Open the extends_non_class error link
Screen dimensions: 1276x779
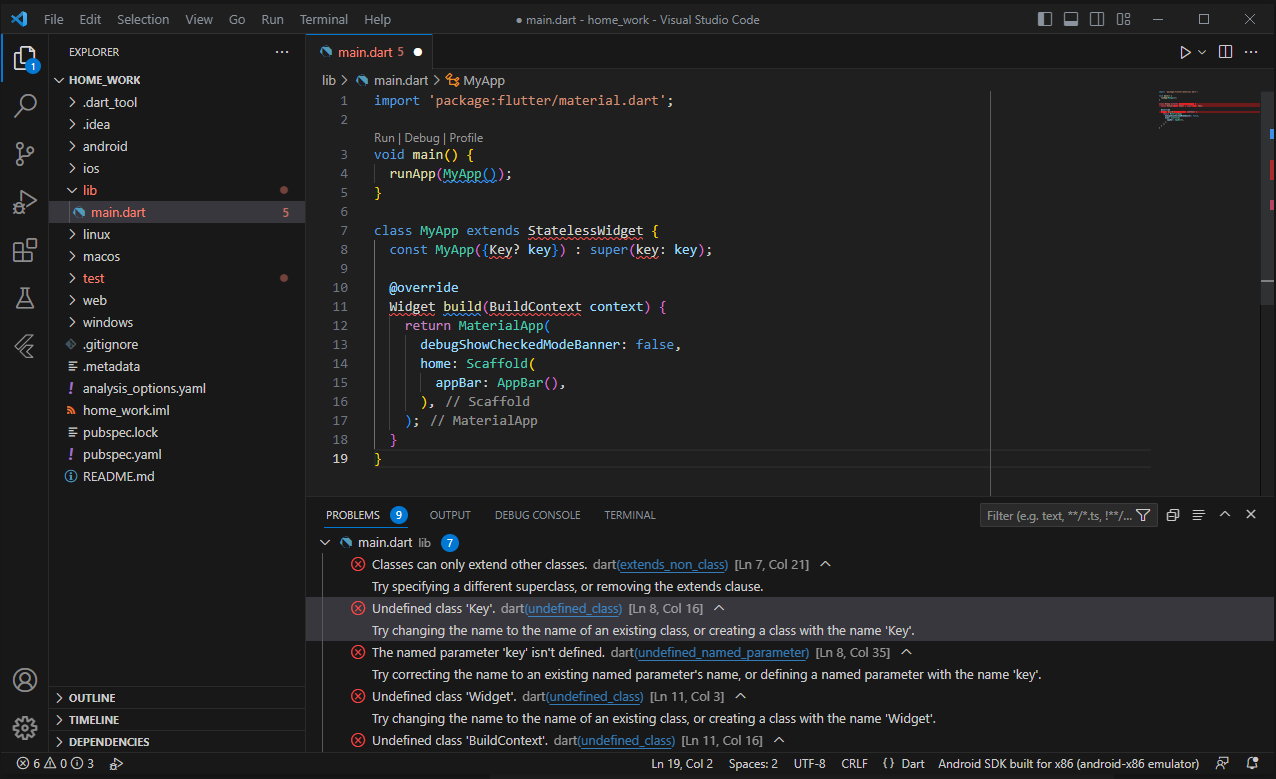(x=672, y=565)
